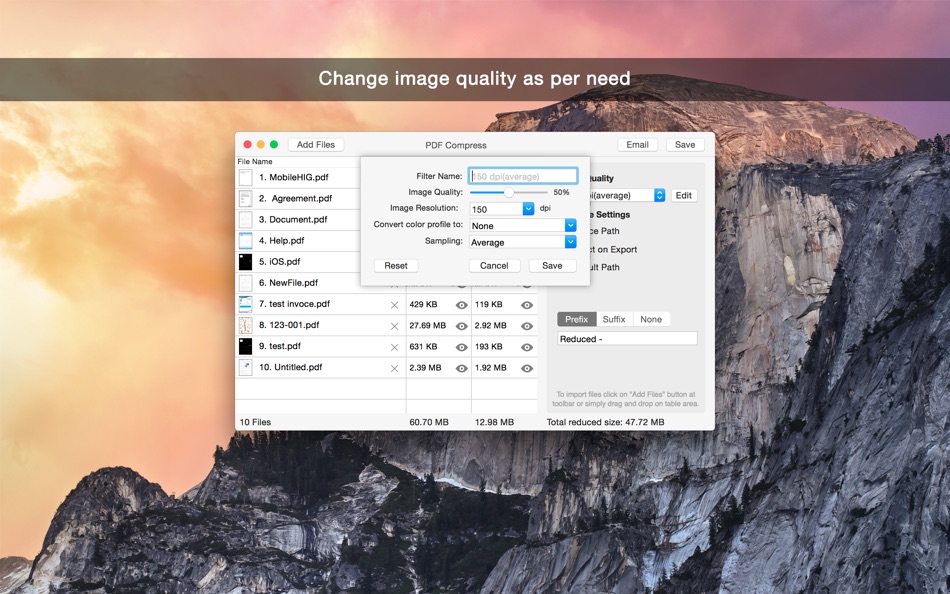Remove Untitled.pdf via its X icon
Screen dimensions: 950x594
point(394,369)
